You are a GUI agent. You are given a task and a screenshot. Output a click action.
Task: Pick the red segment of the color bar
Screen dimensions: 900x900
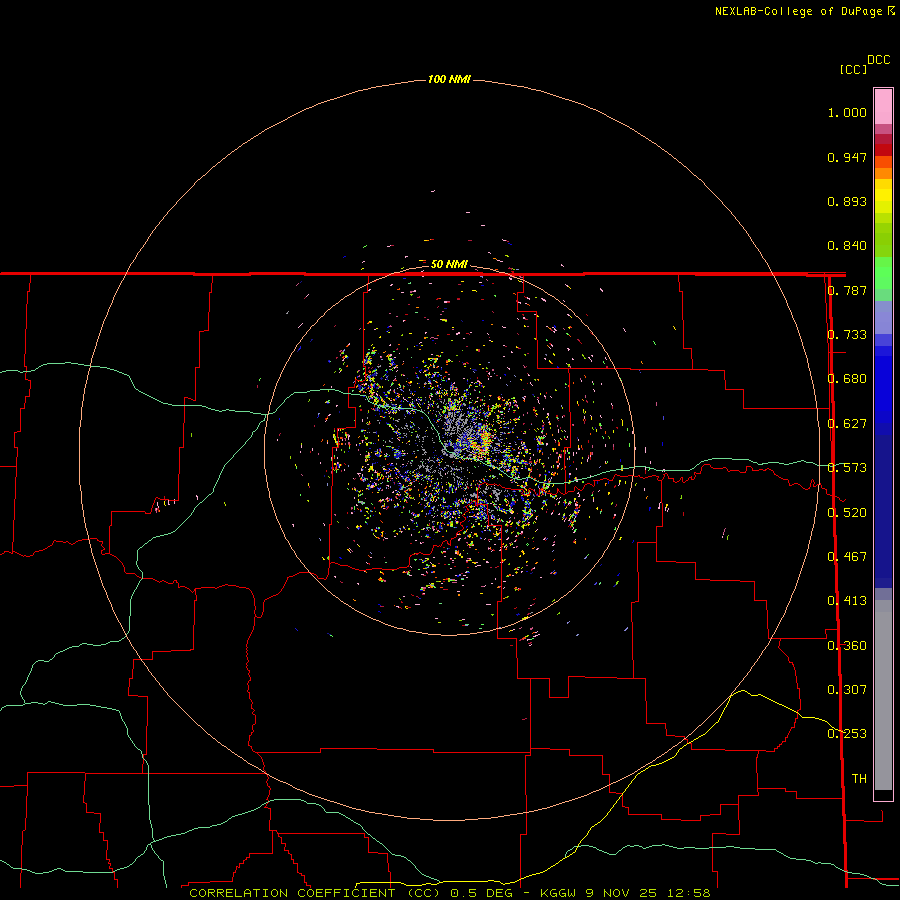(883, 150)
